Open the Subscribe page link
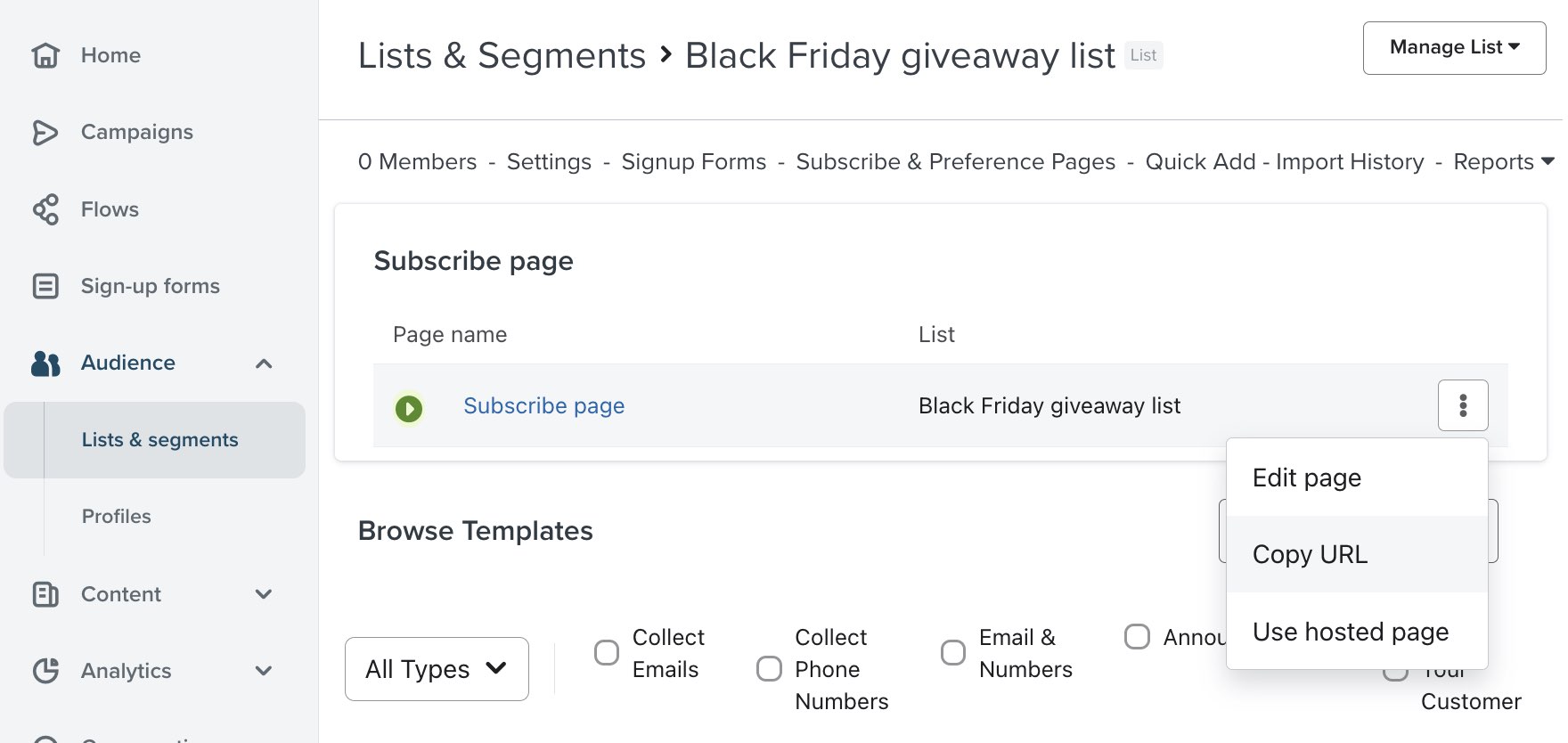Viewport: 1568px width, 743px height. (543, 406)
